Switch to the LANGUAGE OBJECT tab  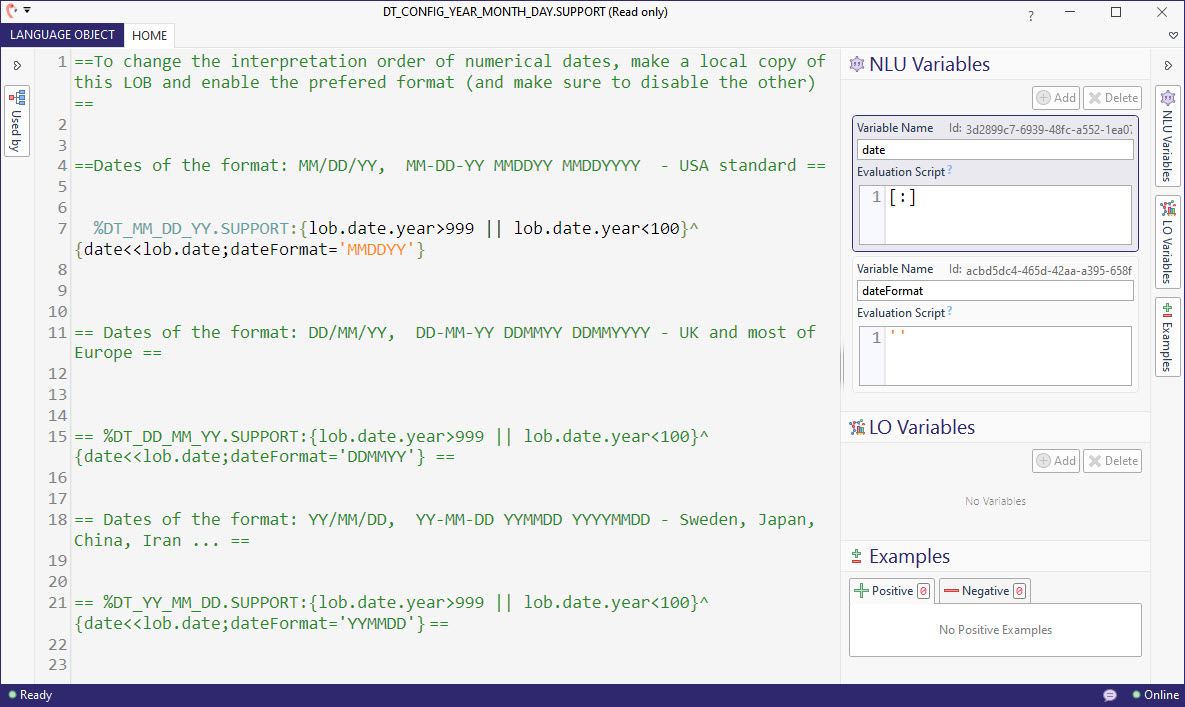click(62, 35)
